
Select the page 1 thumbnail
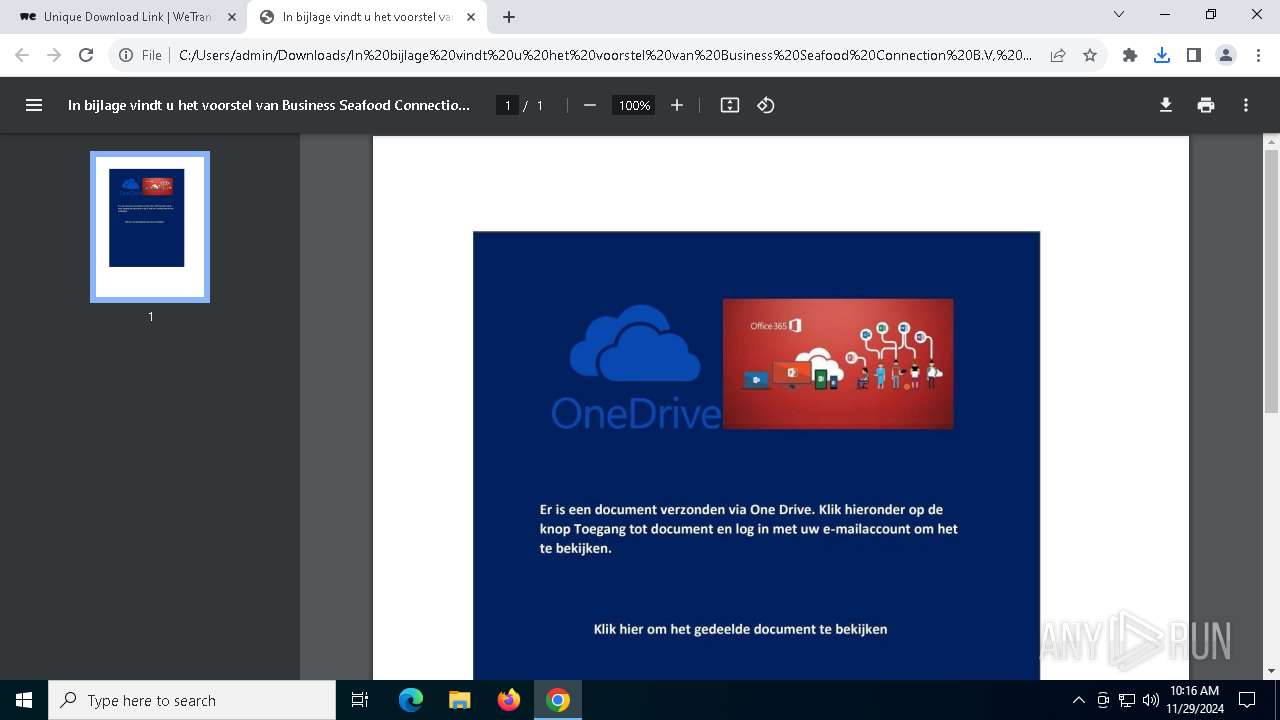150,227
